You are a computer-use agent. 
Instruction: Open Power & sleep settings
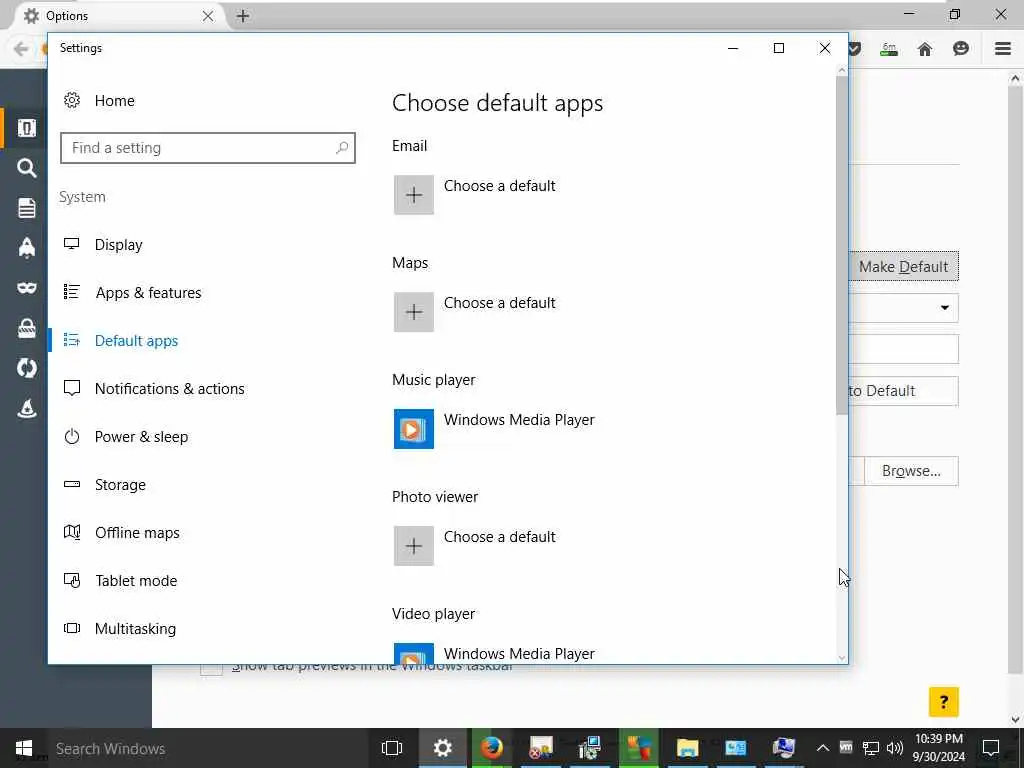coord(126,437)
